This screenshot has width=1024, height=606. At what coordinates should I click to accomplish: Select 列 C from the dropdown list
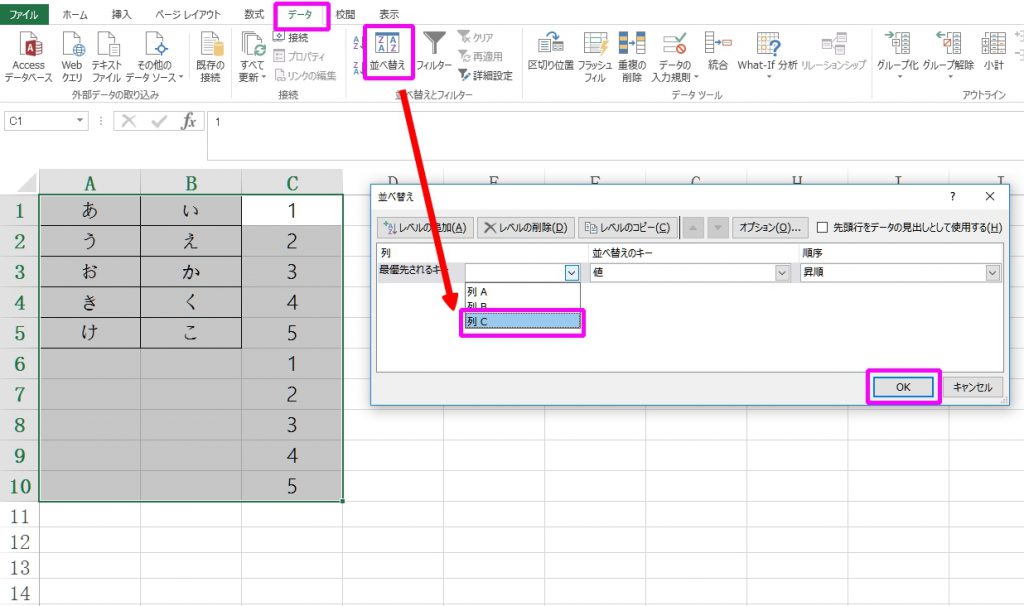click(x=521, y=322)
